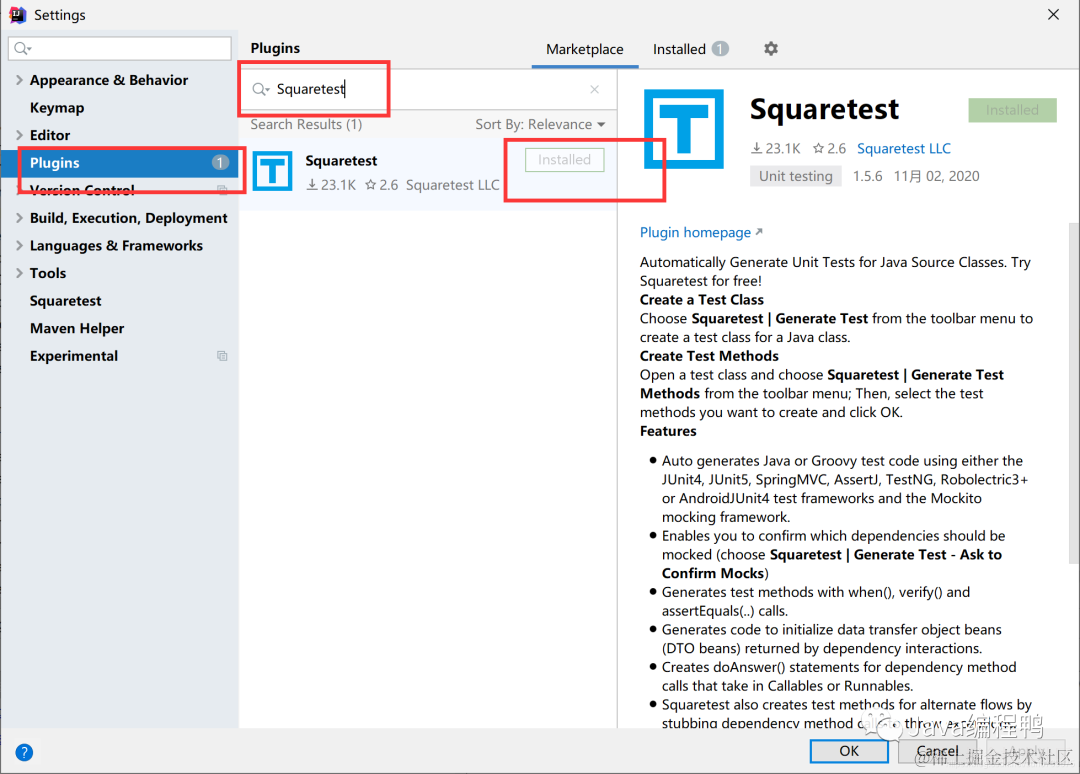
Task: Expand the Editor settings node
Action: coord(19,135)
